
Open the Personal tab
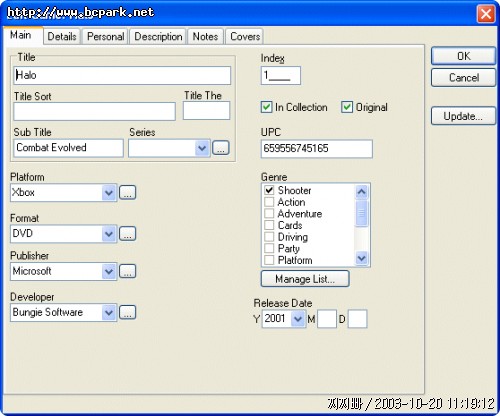point(105,36)
